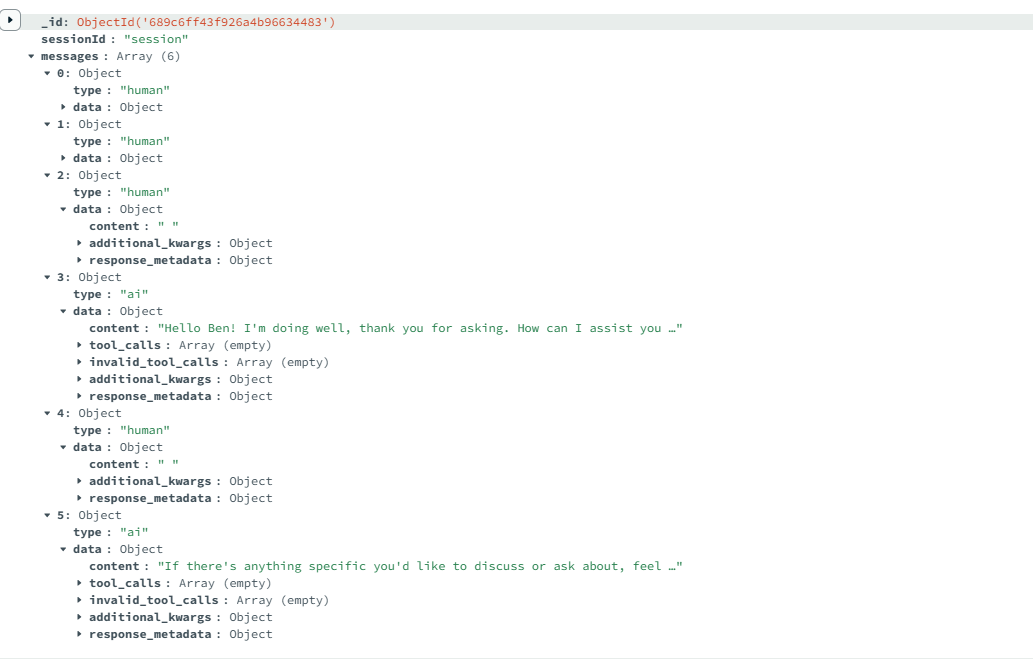
Task: Collapse the messages array
Action: click(31, 56)
